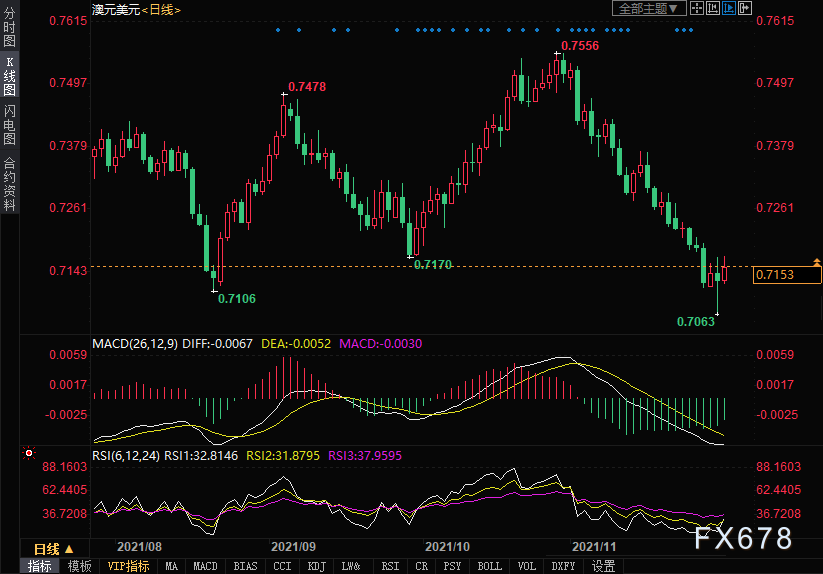Image resolution: width=823 pixels, height=574 pixels.
Task: Click the RSI panel settings gear icon
Action: 27,453
